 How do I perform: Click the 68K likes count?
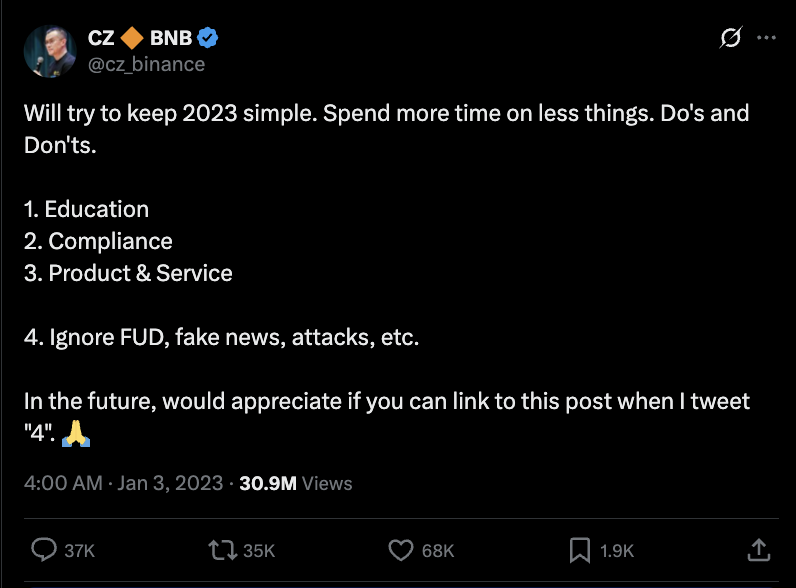pos(438,551)
